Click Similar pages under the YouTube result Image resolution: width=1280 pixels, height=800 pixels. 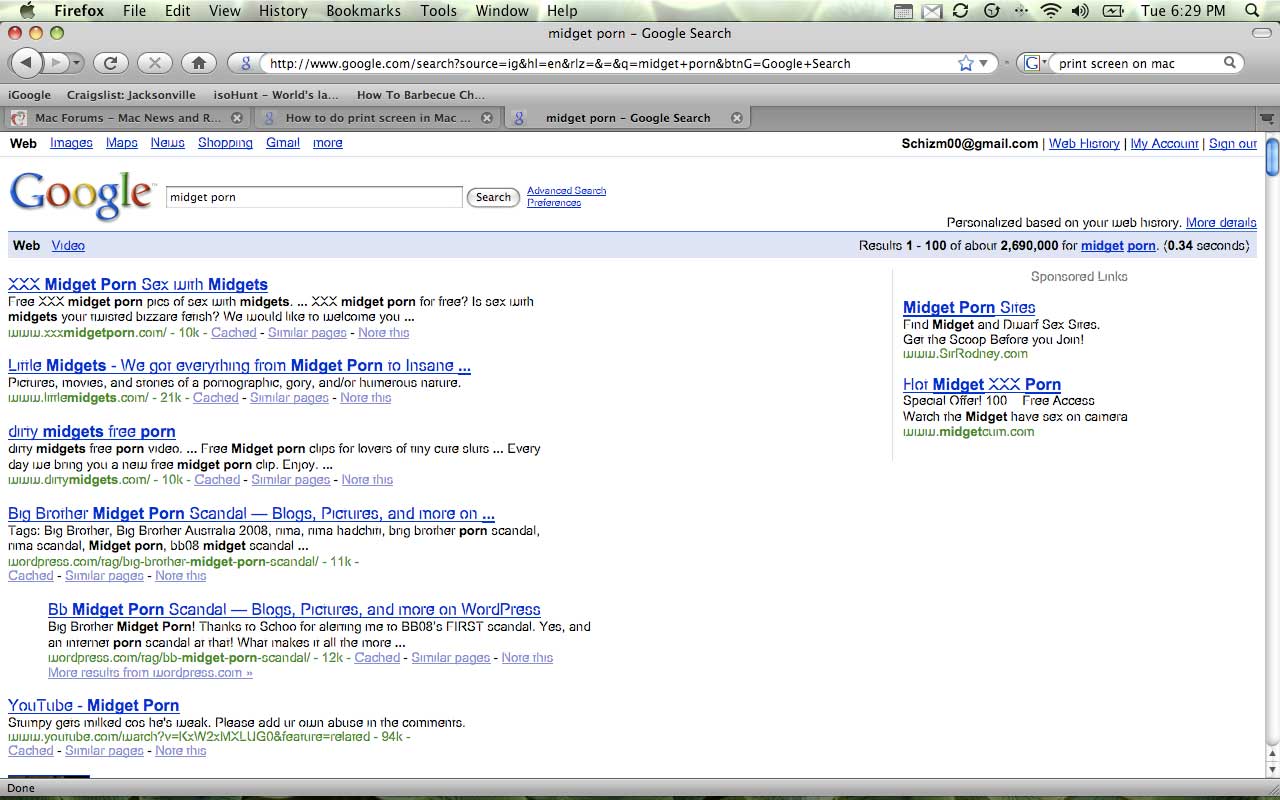point(104,750)
